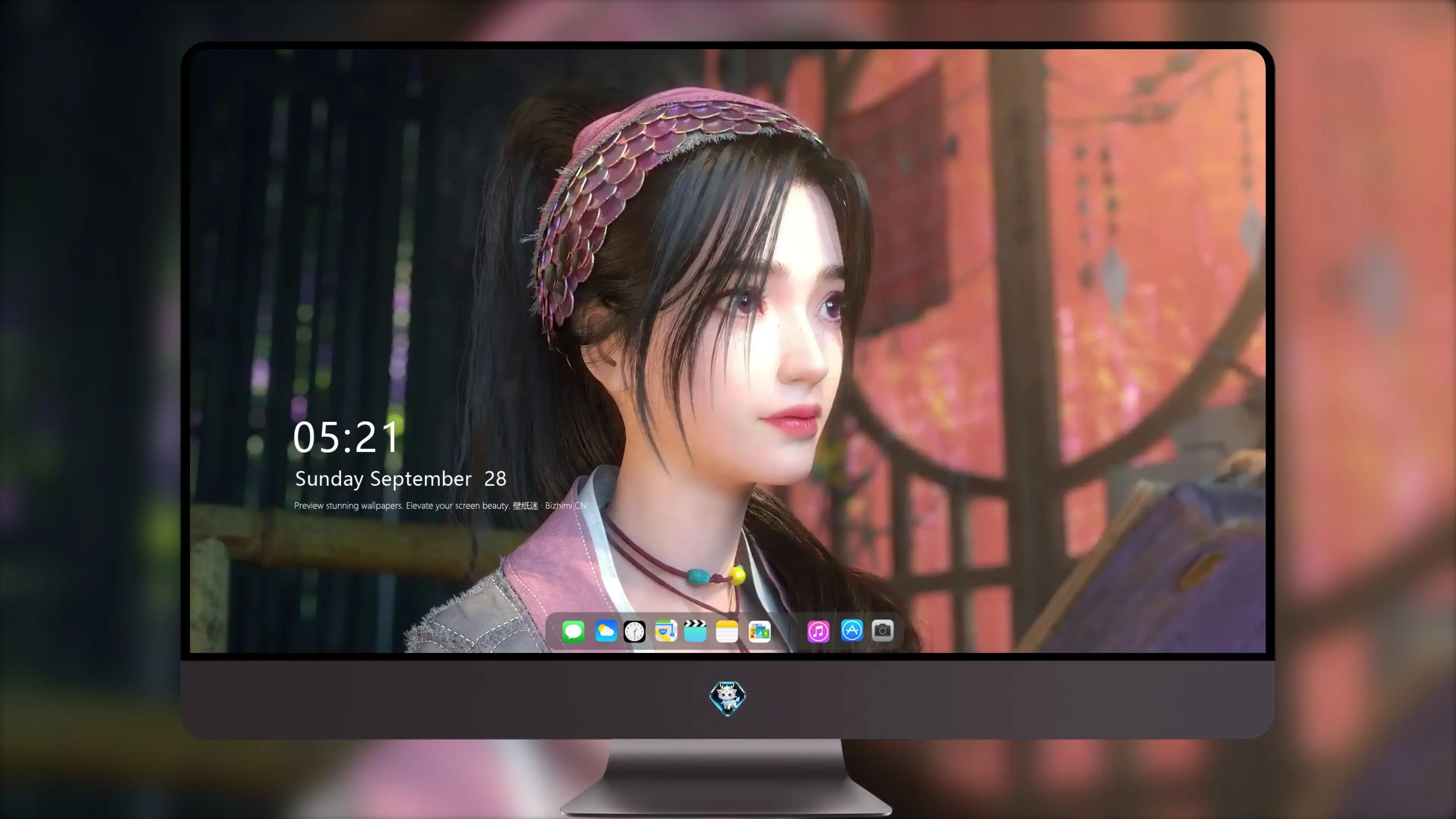Open the App Store icon in the dock
This screenshot has height=819, width=1456.
click(x=852, y=630)
